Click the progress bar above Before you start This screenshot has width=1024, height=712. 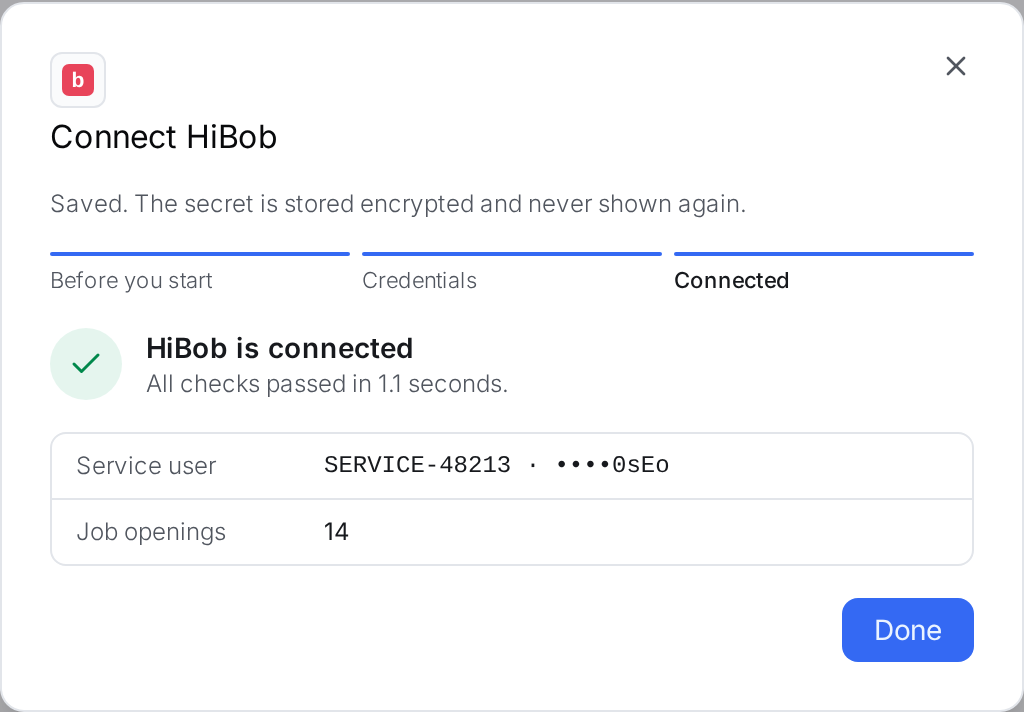[200, 253]
